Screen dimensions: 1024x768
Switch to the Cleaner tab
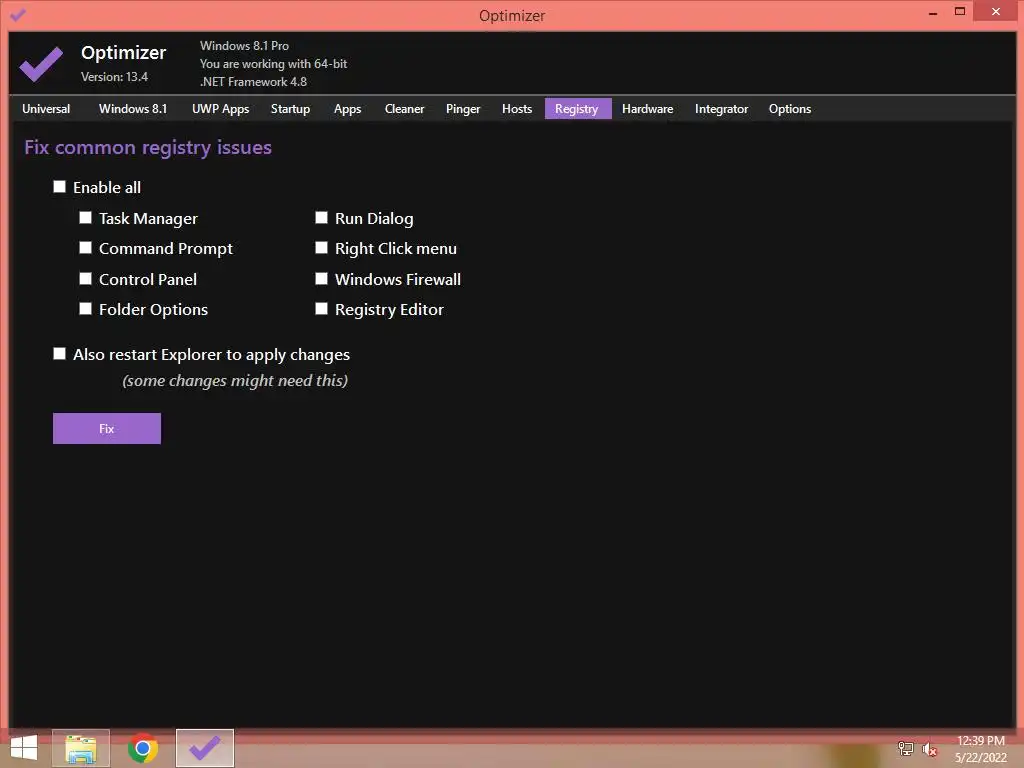(x=404, y=108)
